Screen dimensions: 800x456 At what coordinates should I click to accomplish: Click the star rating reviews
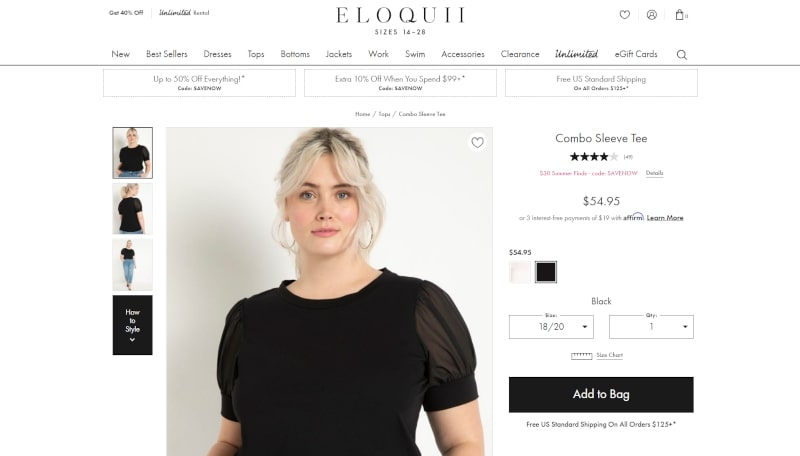click(594, 157)
